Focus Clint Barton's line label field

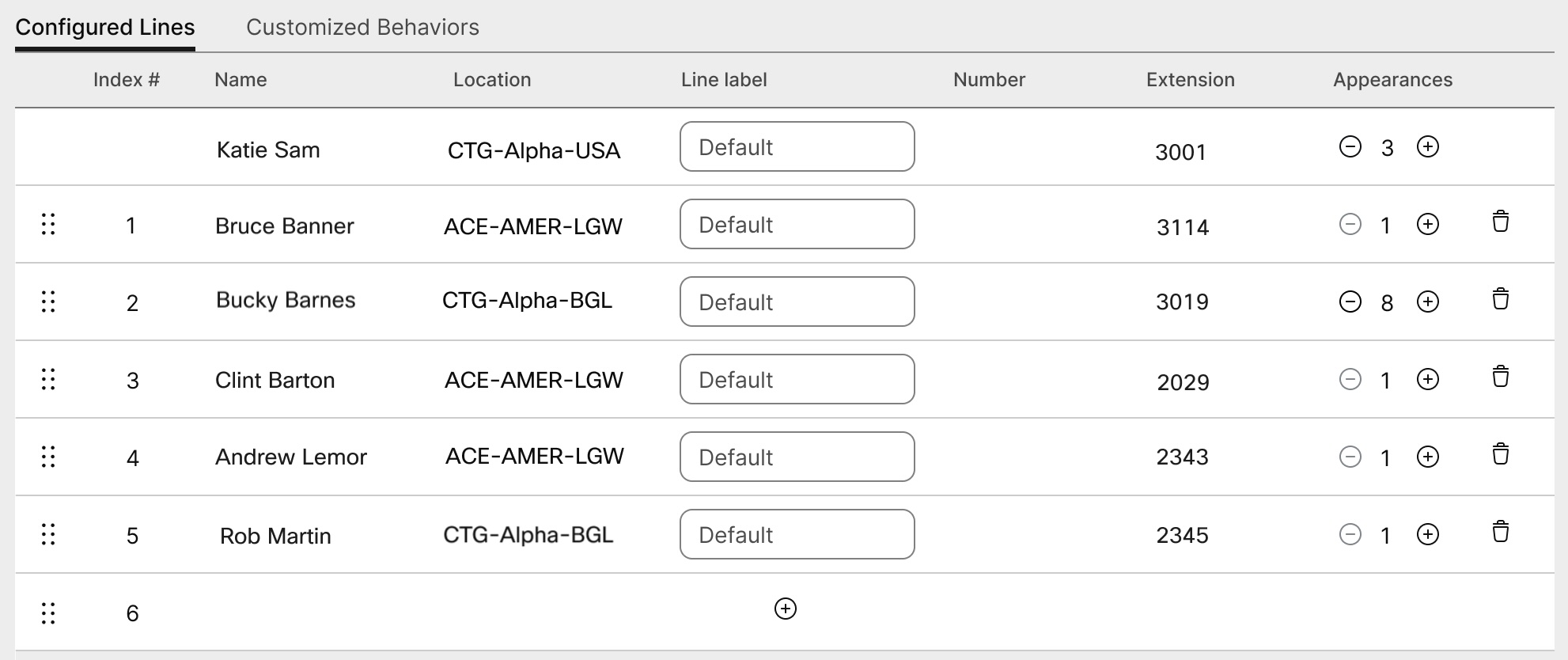797,379
